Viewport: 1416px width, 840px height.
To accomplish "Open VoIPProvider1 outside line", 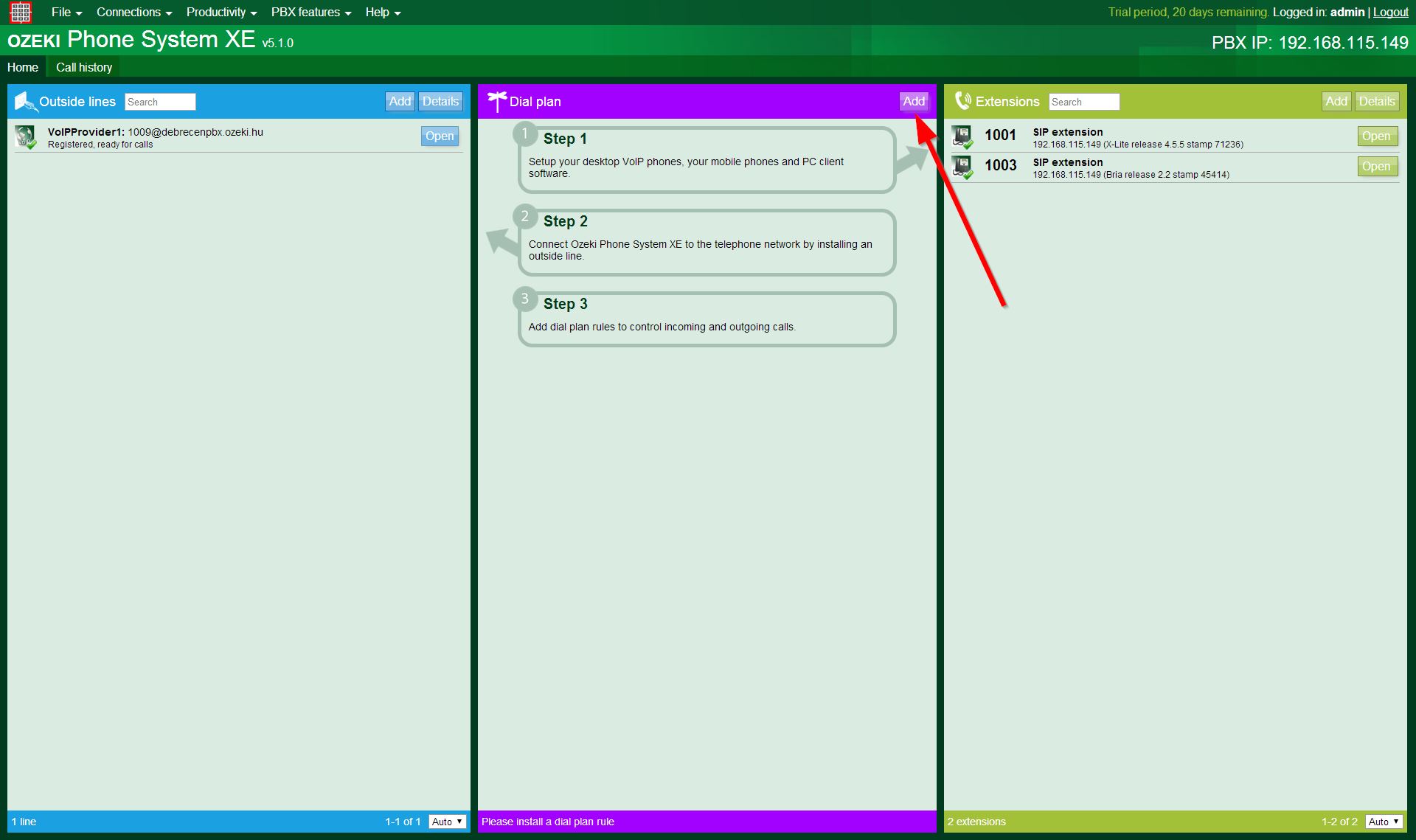I will 438,135.
